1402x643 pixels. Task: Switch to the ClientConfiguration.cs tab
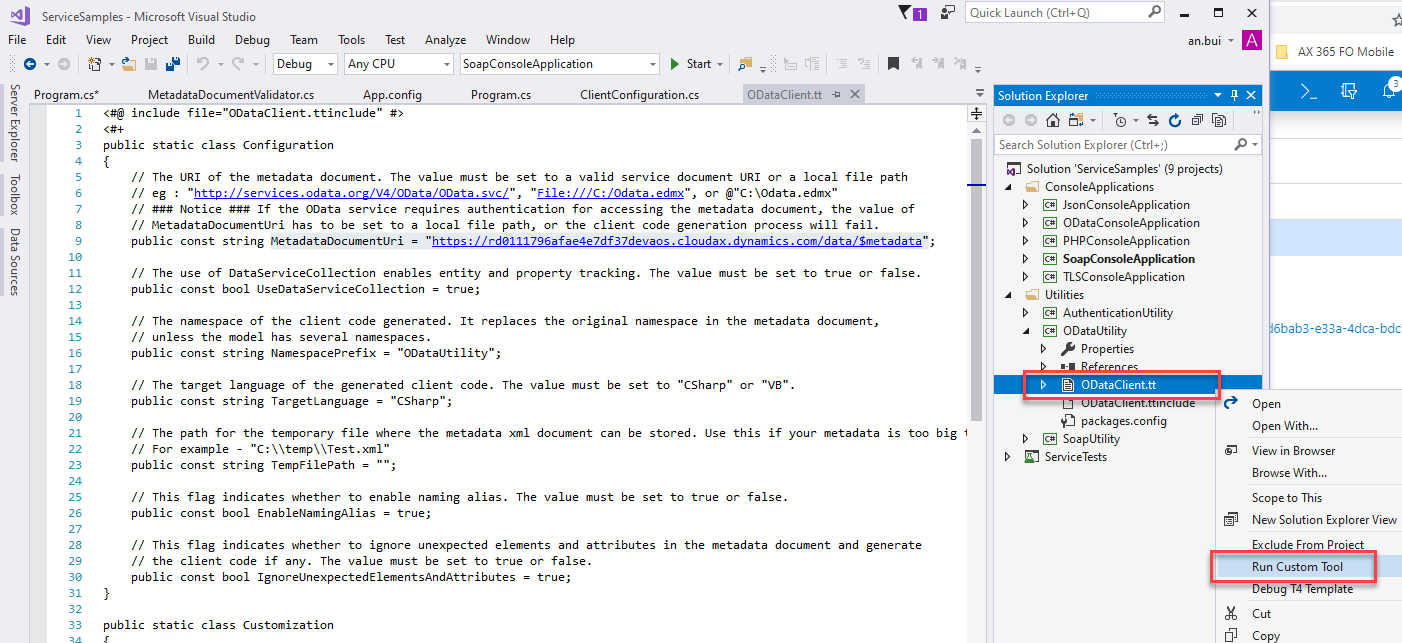coord(639,95)
